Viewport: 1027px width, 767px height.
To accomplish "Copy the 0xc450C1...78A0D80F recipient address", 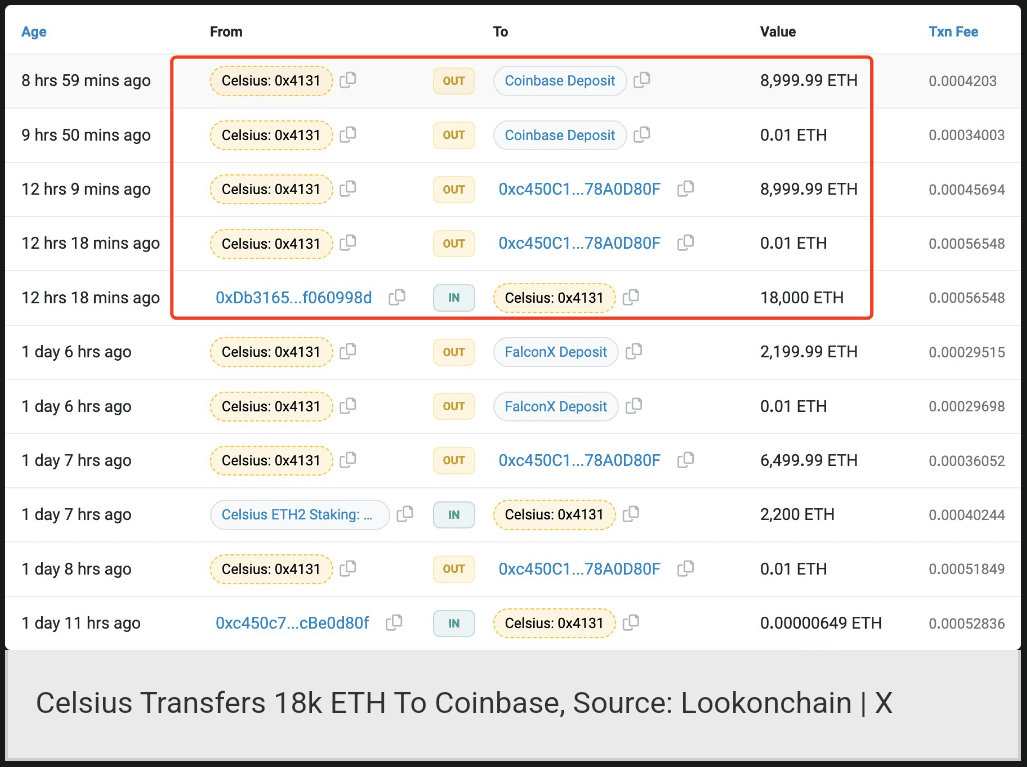I will click(x=686, y=189).
